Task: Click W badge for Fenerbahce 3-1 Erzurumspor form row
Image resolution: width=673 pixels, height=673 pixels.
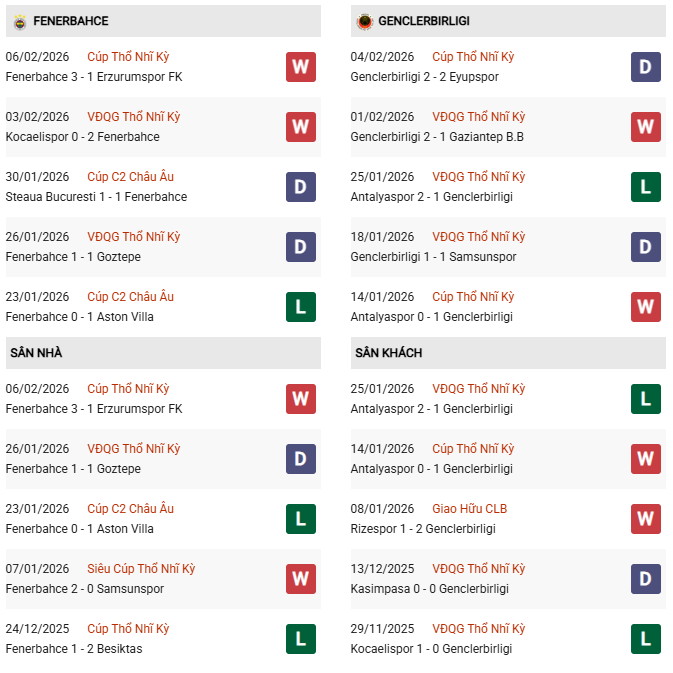Action: tap(300, 67)
